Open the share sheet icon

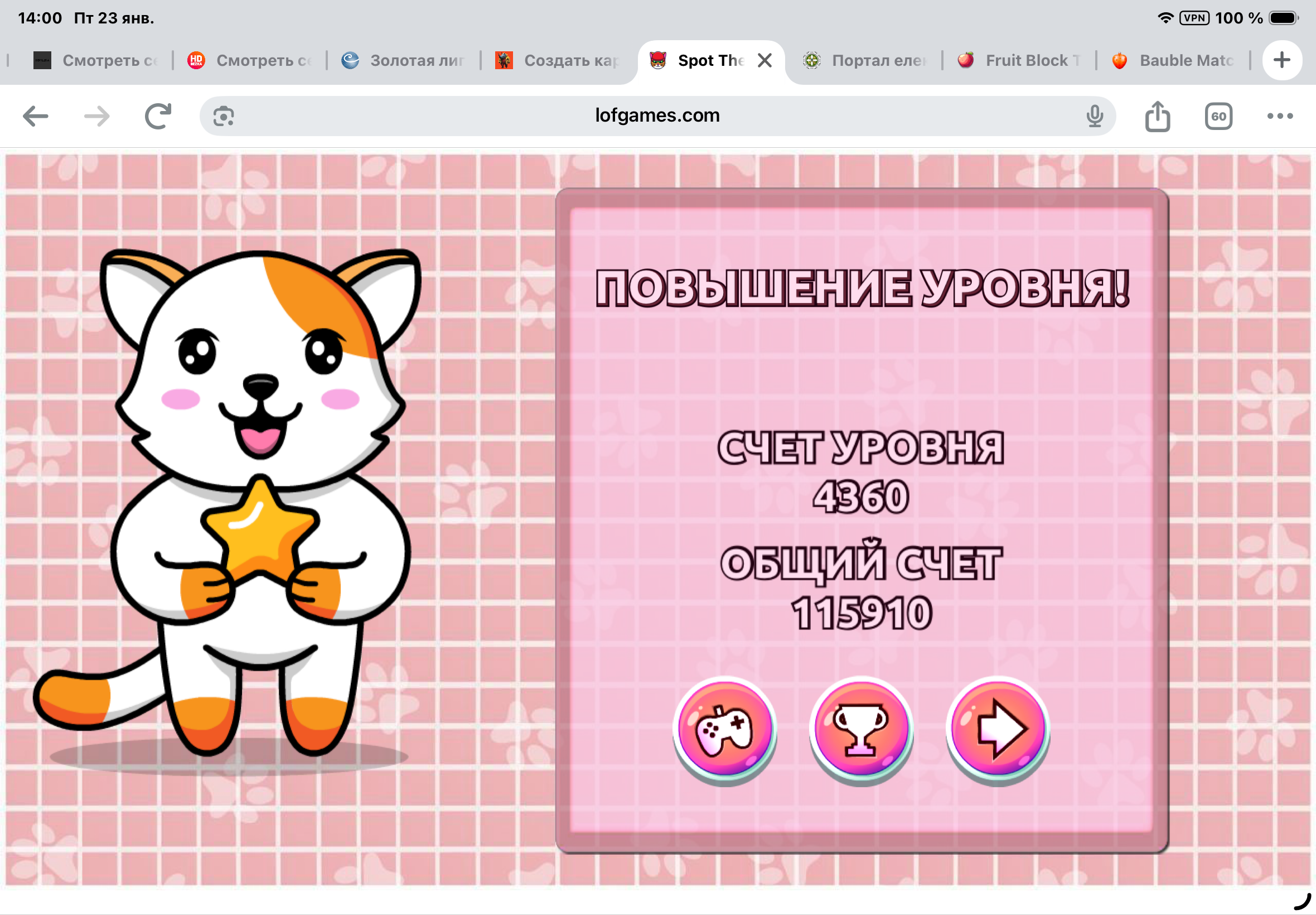click(x=1157, y=117)
